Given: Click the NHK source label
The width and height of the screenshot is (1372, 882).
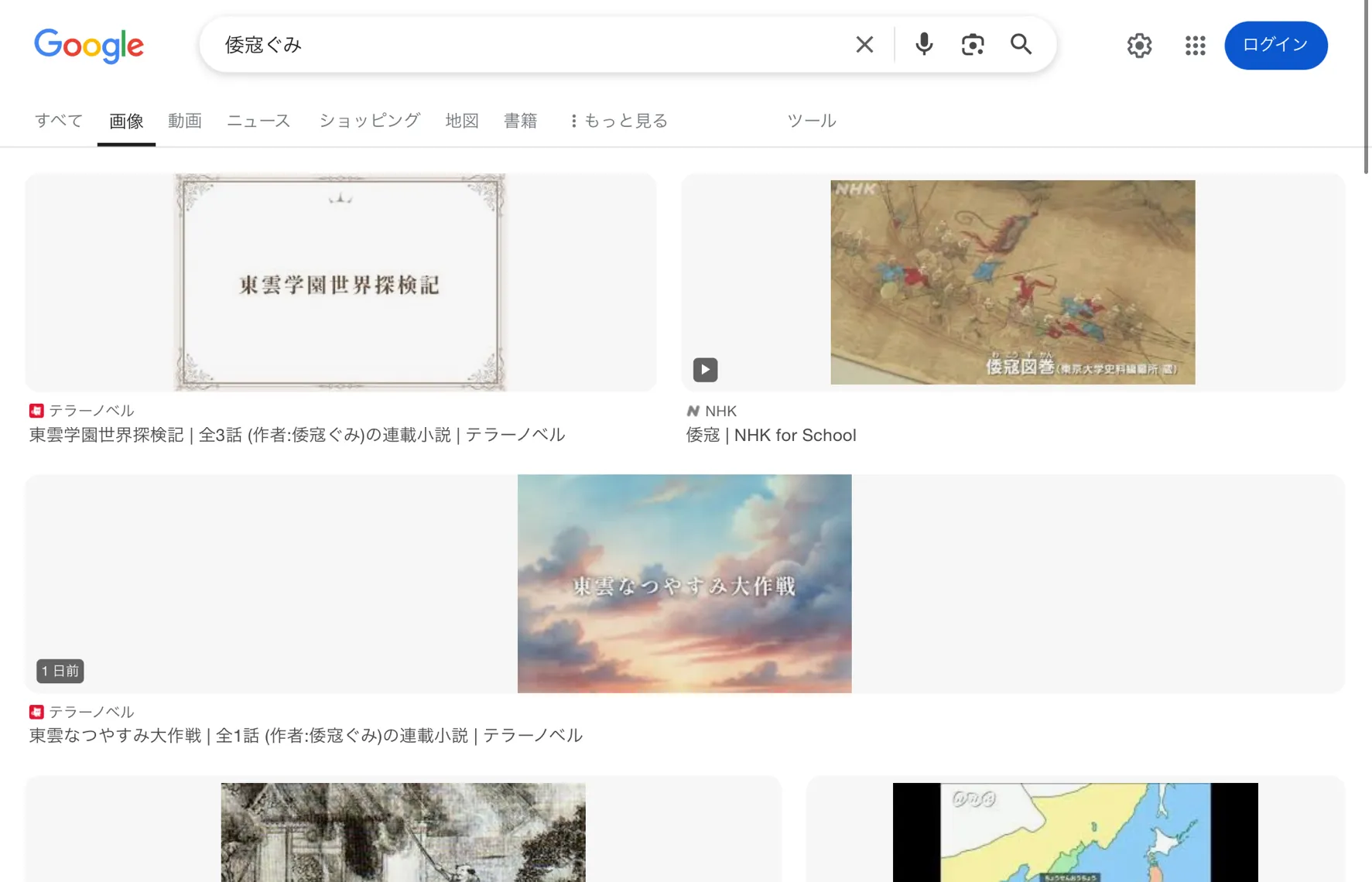Looking at the screenshot, I should 720,412.
